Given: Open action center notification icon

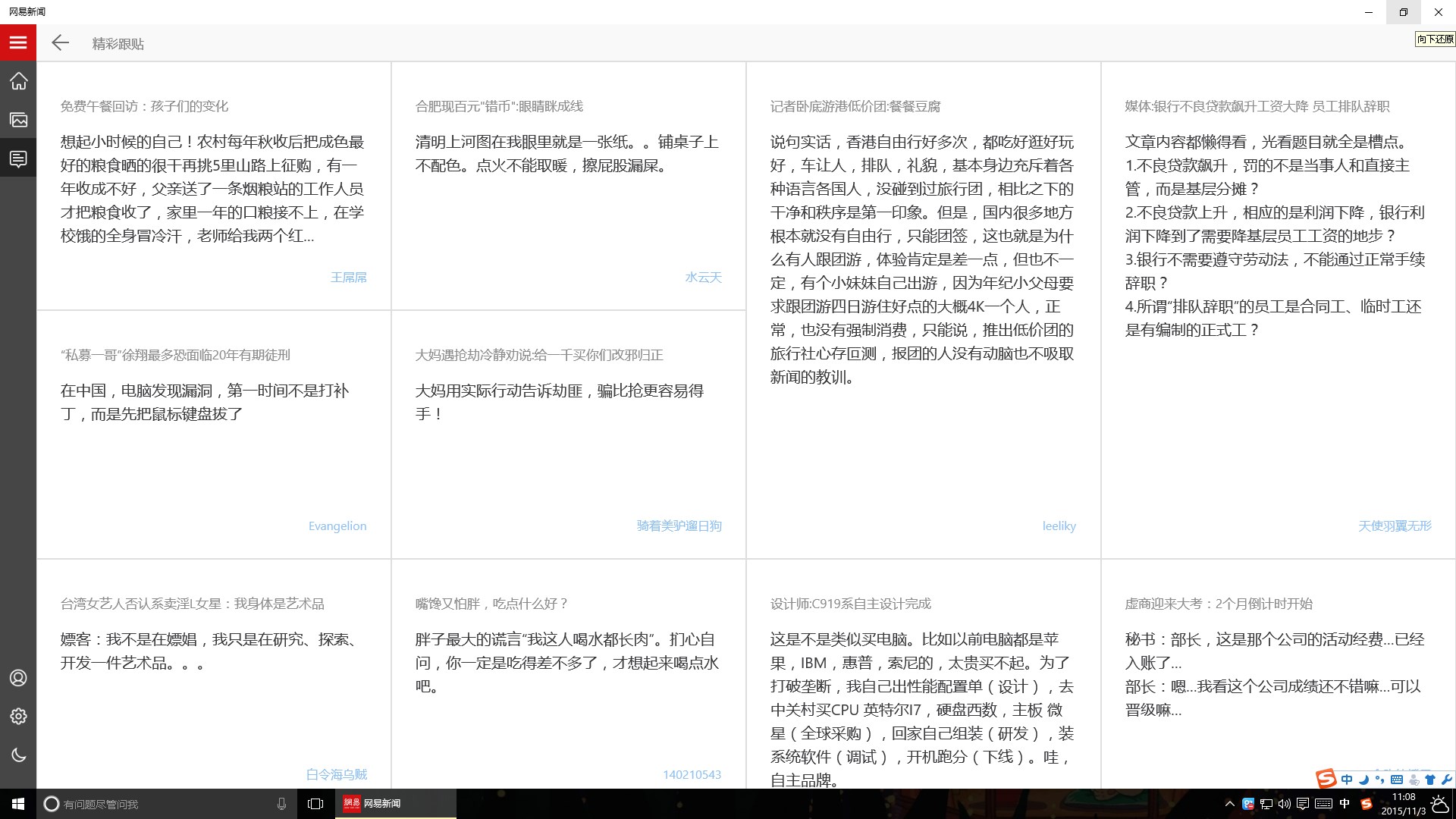Looking at the screenshot, I should point(1302,804).
